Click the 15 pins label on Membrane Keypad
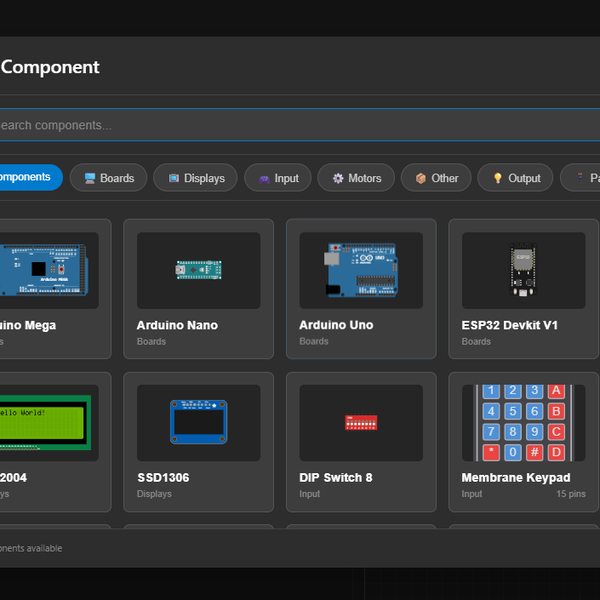 pos(571,494)
